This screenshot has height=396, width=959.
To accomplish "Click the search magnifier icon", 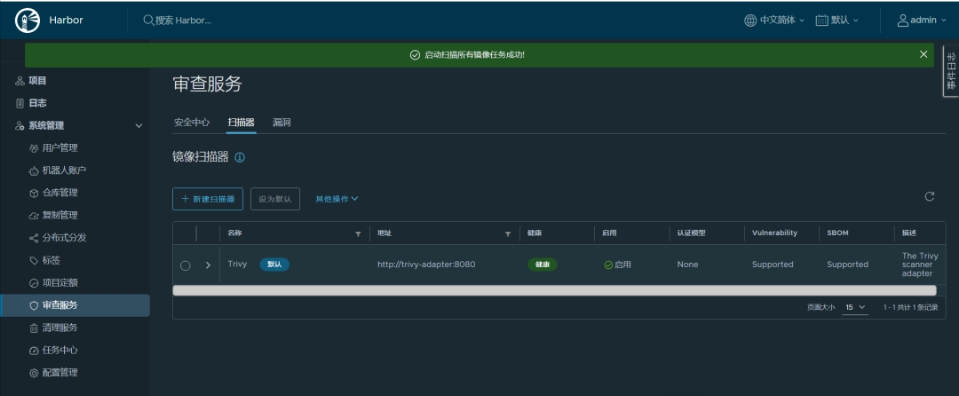I will [x=148, y=20].
